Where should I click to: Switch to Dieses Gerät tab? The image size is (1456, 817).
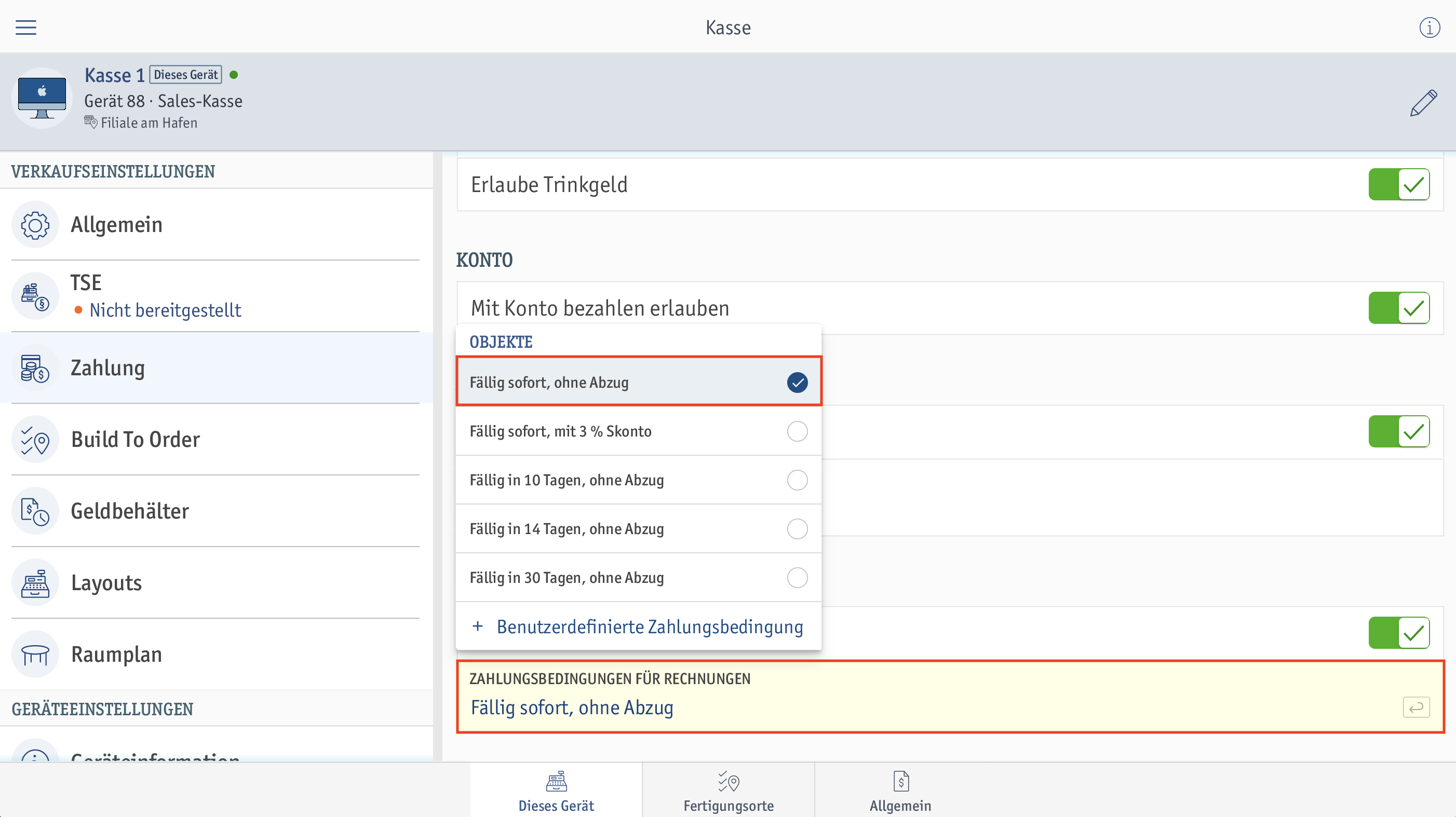556,791
